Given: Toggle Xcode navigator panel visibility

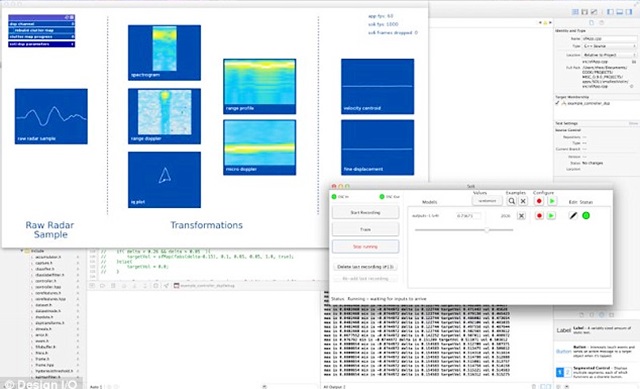Looking at the screenshot, I should click(610, 12).
